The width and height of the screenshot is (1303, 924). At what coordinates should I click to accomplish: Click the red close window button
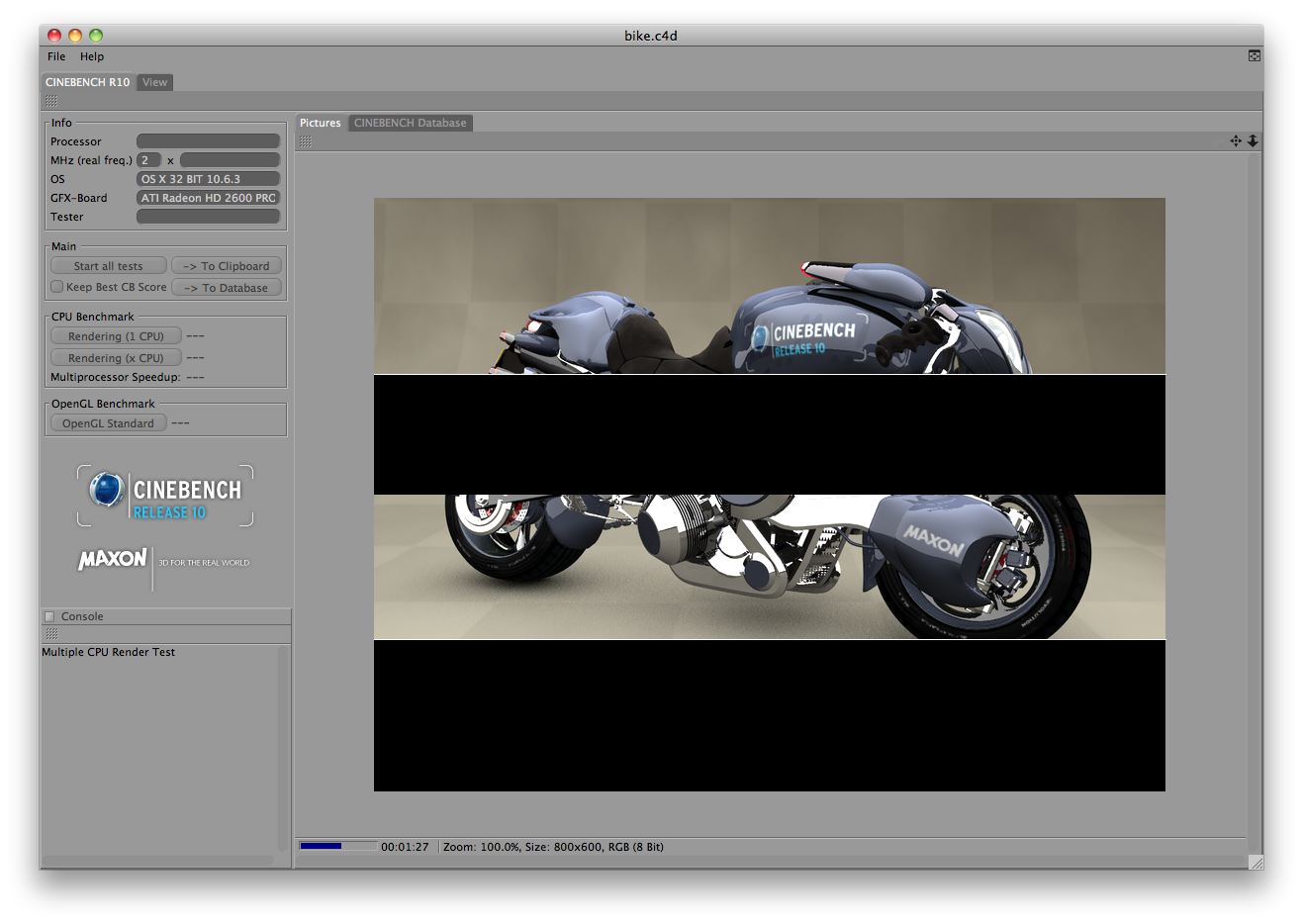click(x=54, y=36)
